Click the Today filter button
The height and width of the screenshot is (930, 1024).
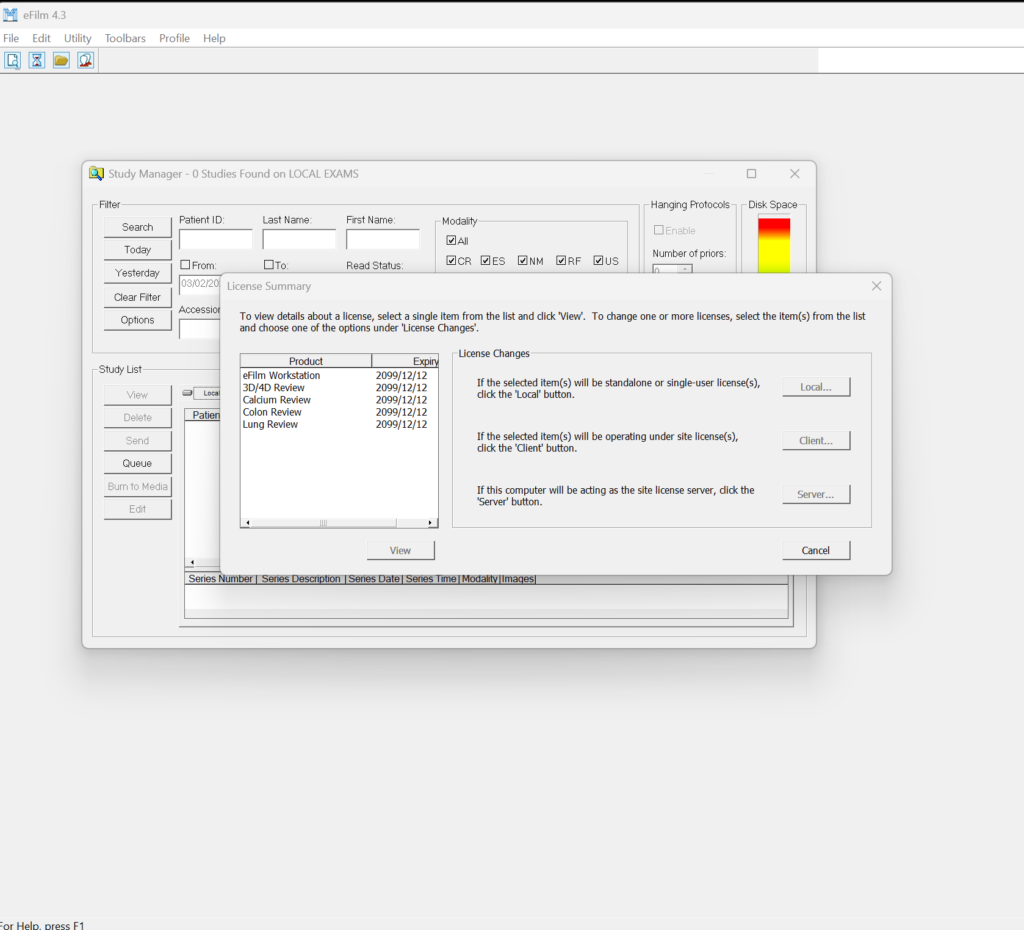[137, 249]
